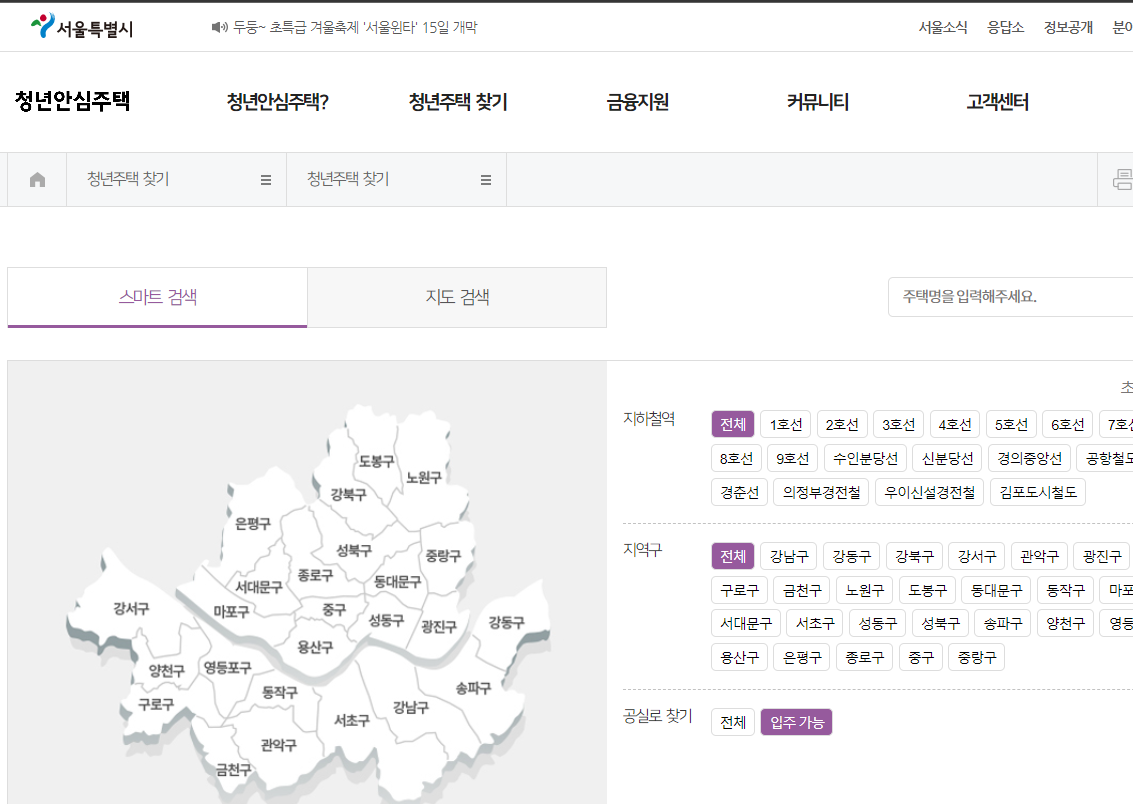
Task: Select the 경춘선 filter
Action: tap(739, 492)
